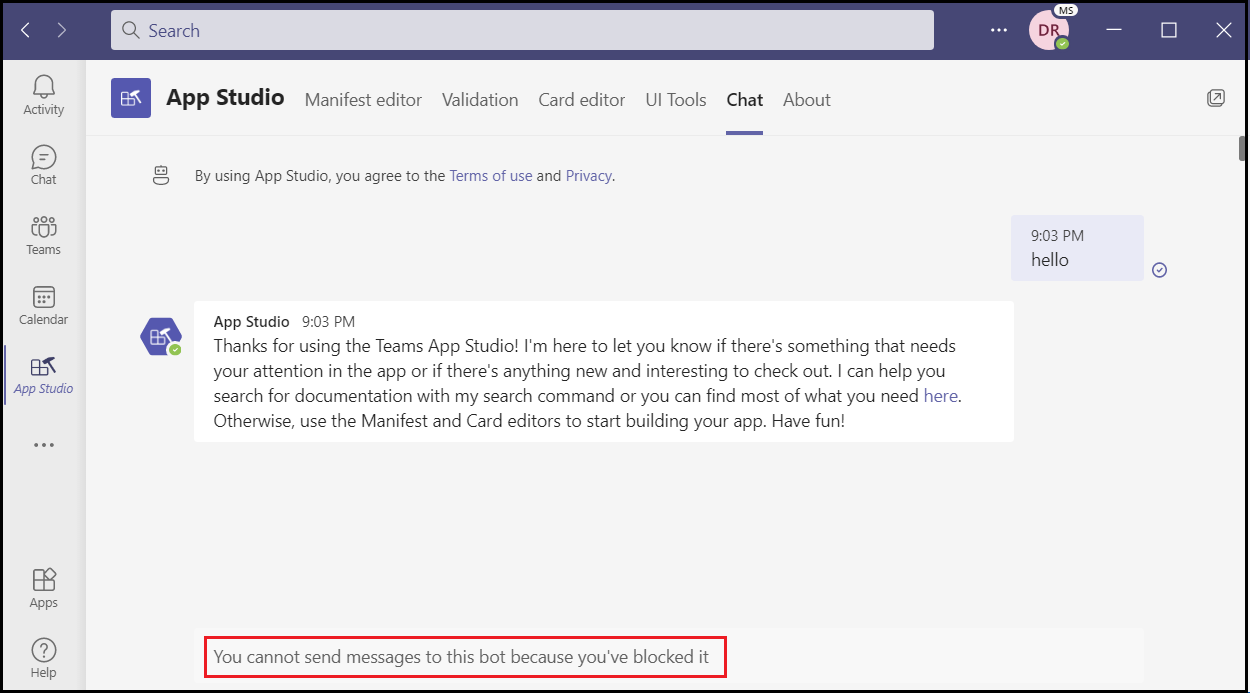Switch to the Card editor tab

pos(582,100)
